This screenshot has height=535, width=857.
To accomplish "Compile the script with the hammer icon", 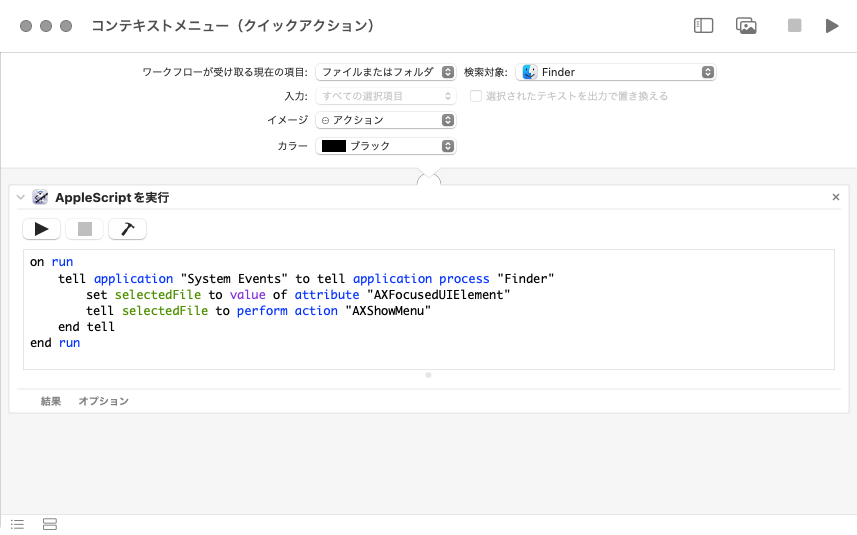I will tap(127, 229).
